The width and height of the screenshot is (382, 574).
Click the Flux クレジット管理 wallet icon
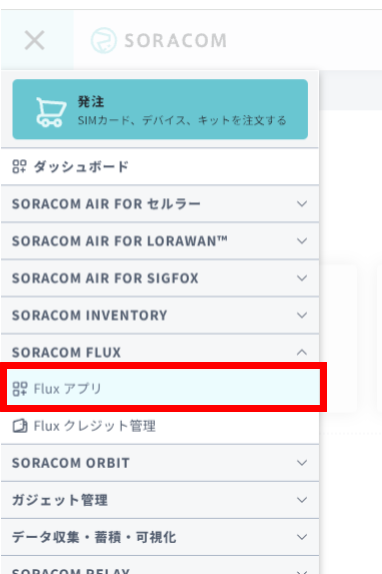click(x=20, y=426)
